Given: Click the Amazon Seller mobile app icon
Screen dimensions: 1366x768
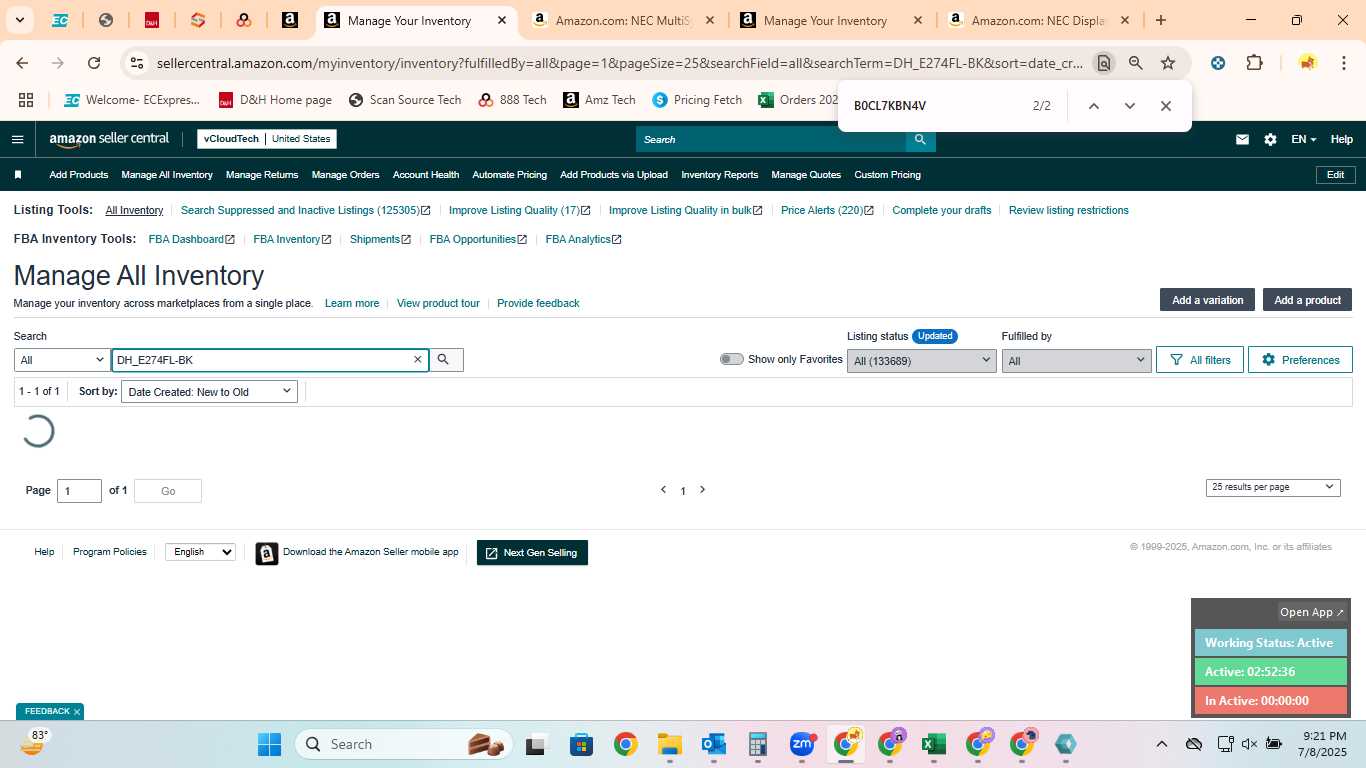Looking at the screenshot, I should click(267, 553).
